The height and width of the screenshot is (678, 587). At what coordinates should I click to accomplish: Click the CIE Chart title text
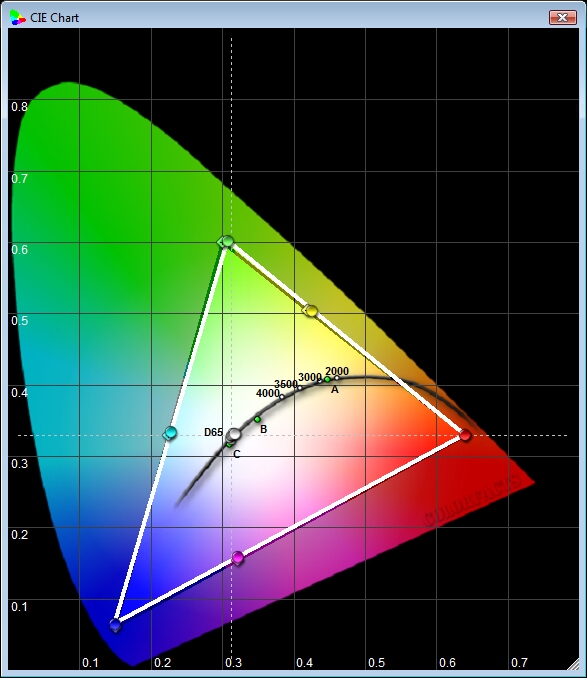tap(54, 18)
